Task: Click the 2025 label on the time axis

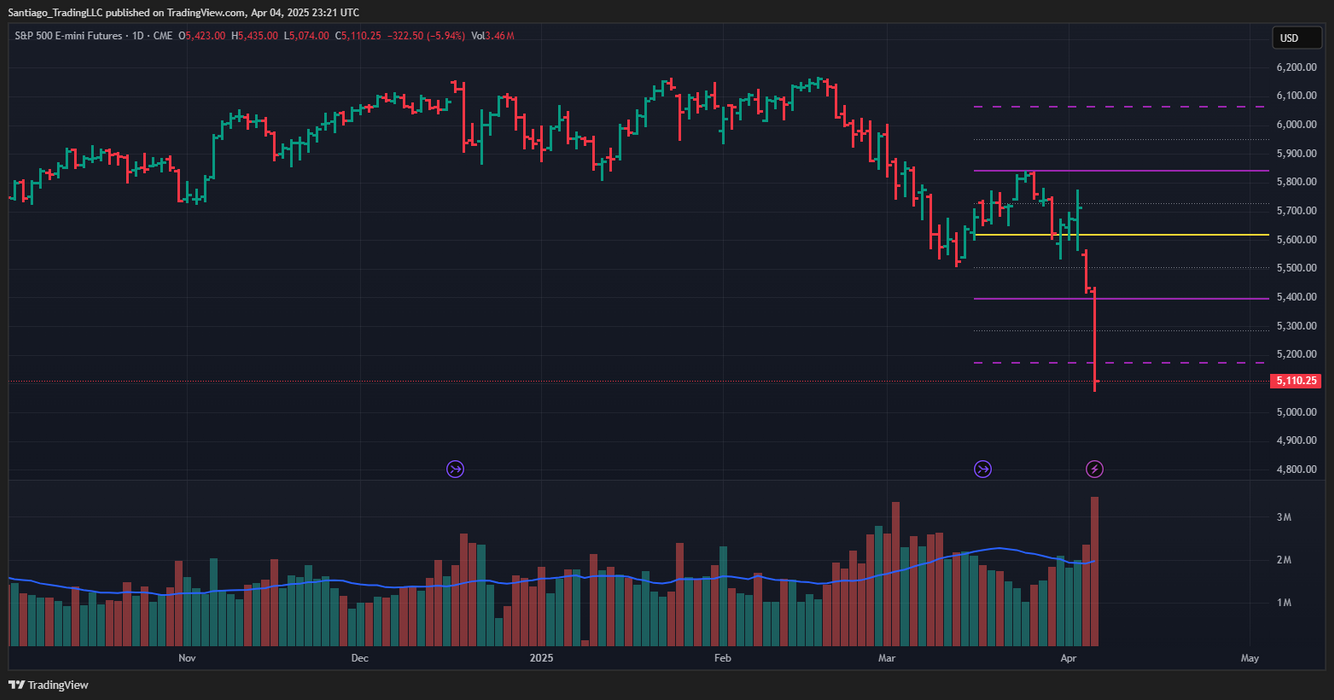Action: [x=542, y=658]
